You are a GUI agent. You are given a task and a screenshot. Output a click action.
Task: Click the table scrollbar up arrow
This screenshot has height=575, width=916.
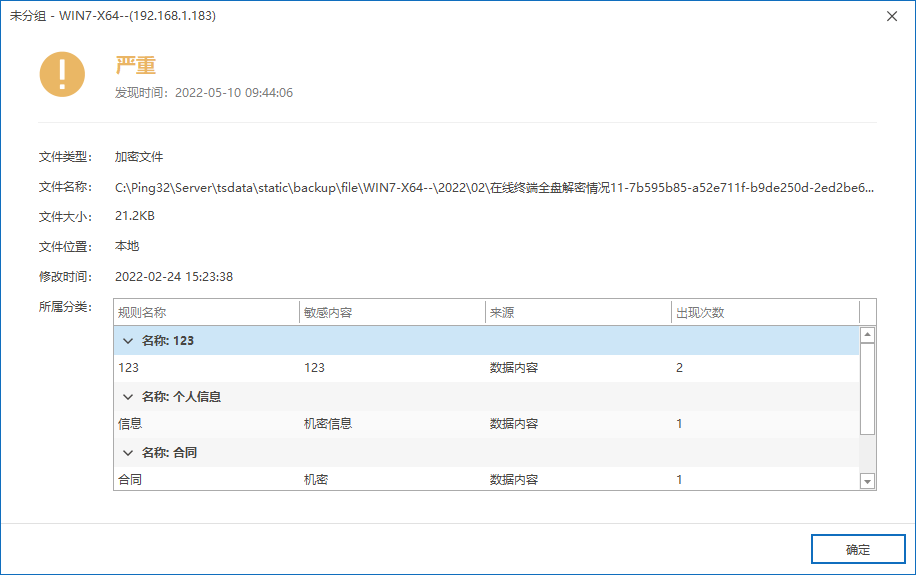[x=868, y=335]
